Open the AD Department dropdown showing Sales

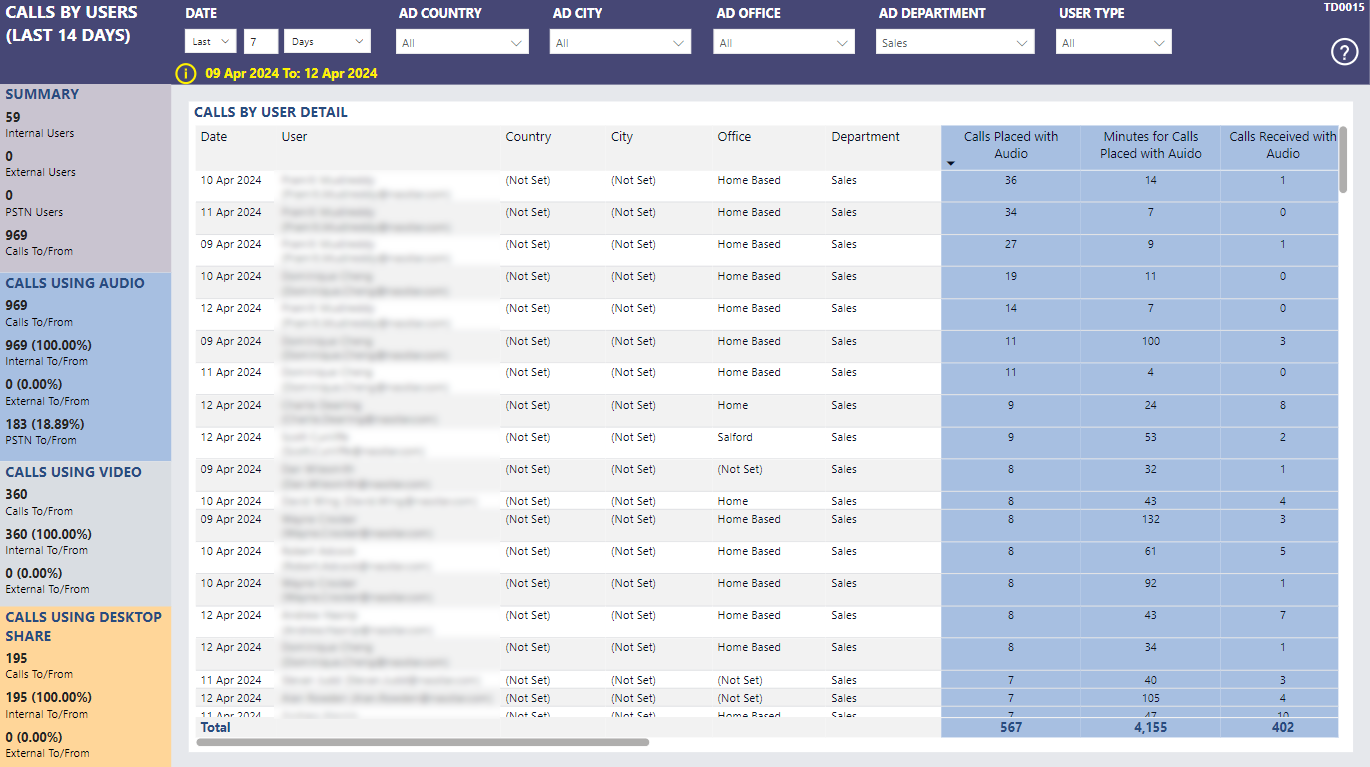pyautogui.click(x=955, y=43)
